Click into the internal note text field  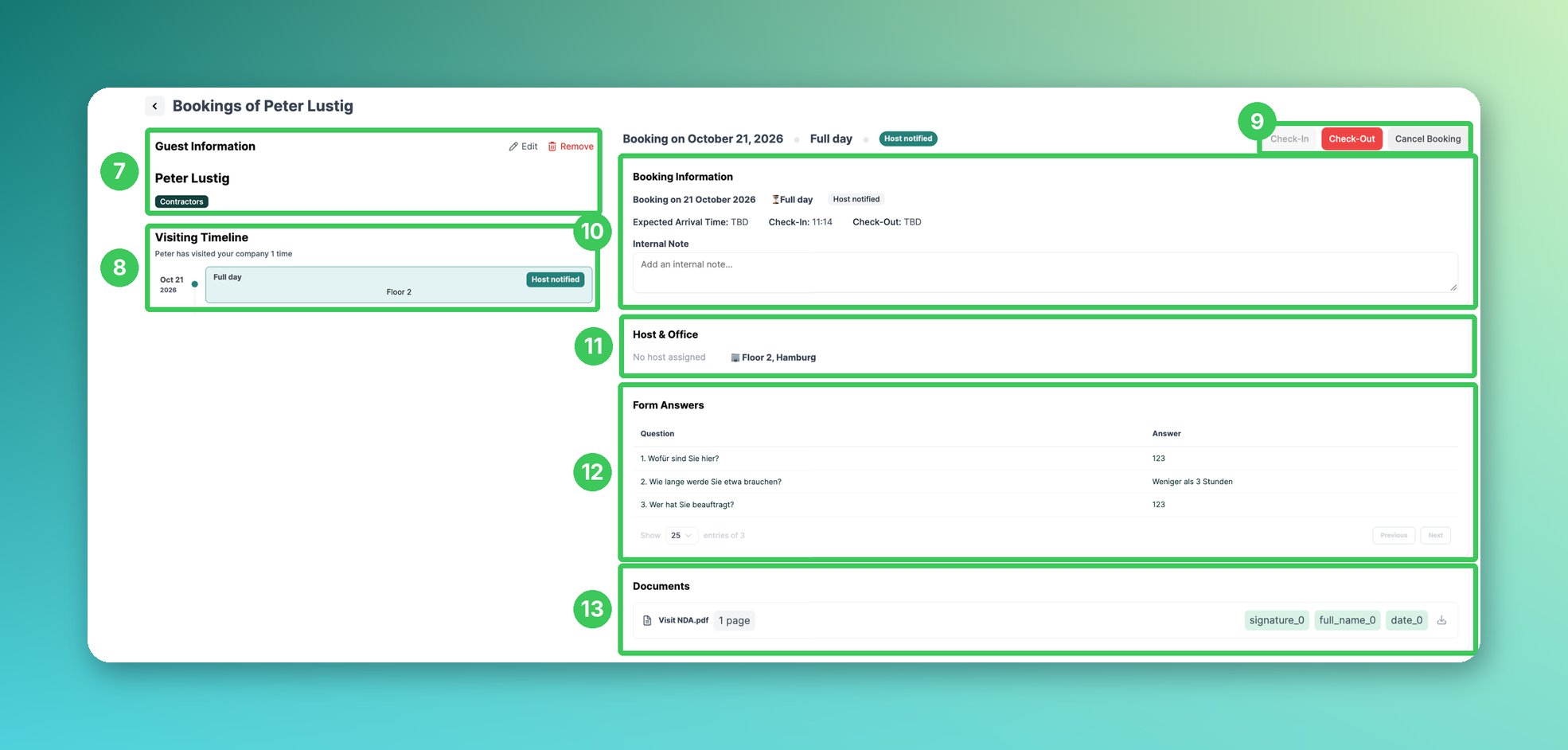(x=1045, y=272)
